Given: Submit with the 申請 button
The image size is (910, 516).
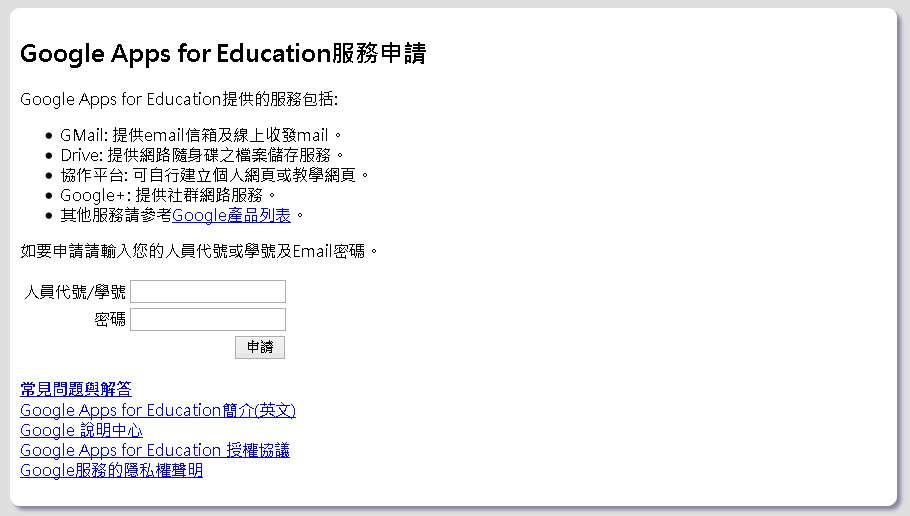Looking at the screenshot, I should (x=260, y=347).
